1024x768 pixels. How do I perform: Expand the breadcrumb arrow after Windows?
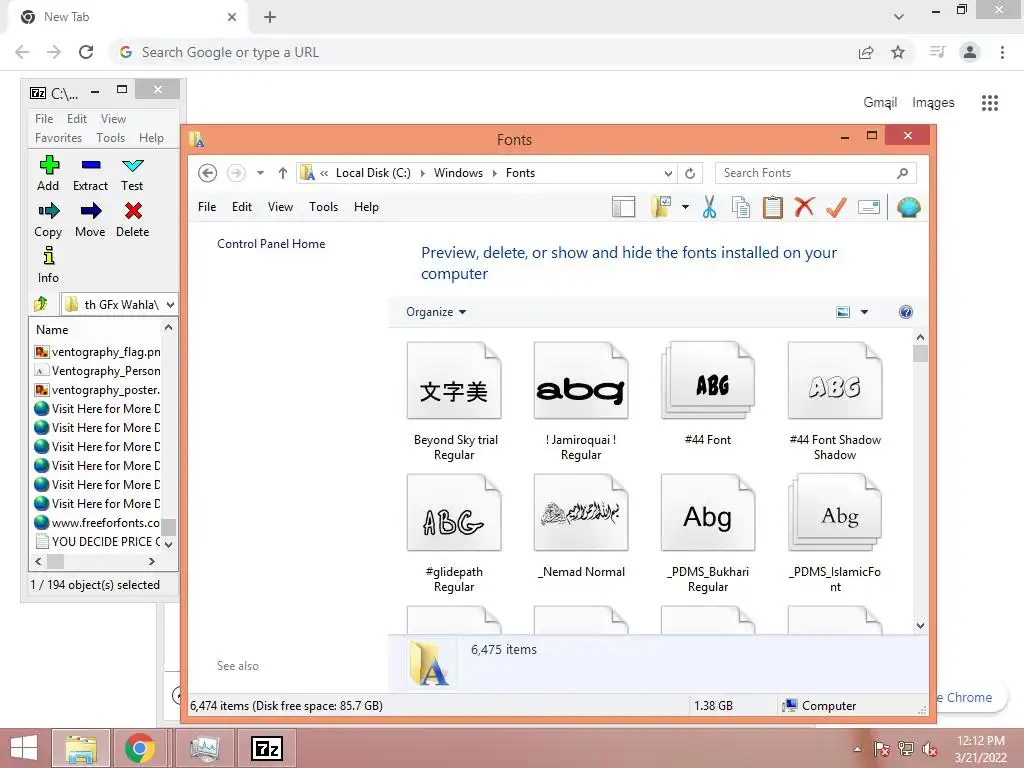point(494,173)
